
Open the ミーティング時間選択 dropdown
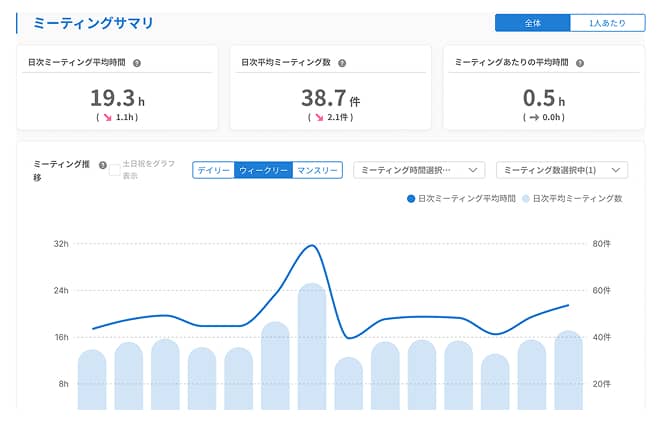419,170
